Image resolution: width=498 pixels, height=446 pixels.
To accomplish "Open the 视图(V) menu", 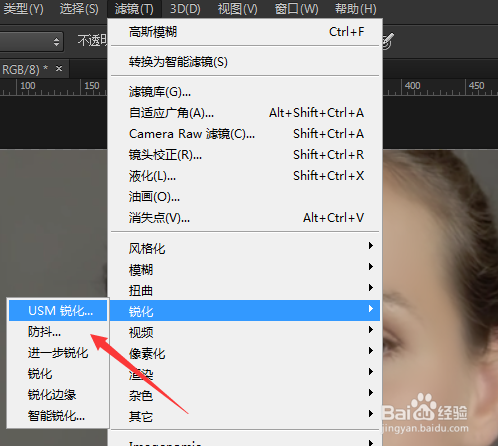I will [237, 9].
